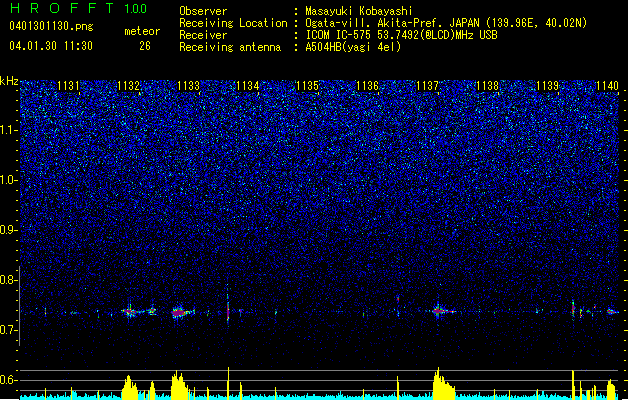629x400 pixels.
Task: Click the 0.8 frequency axis label
Action: pyautogui.click(x=9, y=280)
